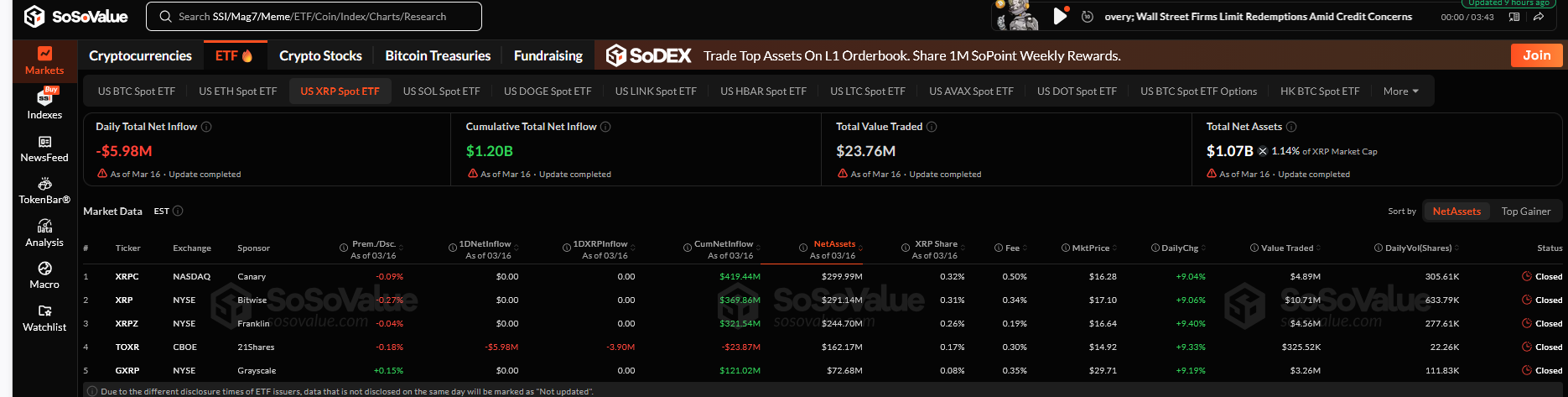
Task: Click the Closed status on the XRPC row
Action: click(1542, 276)
